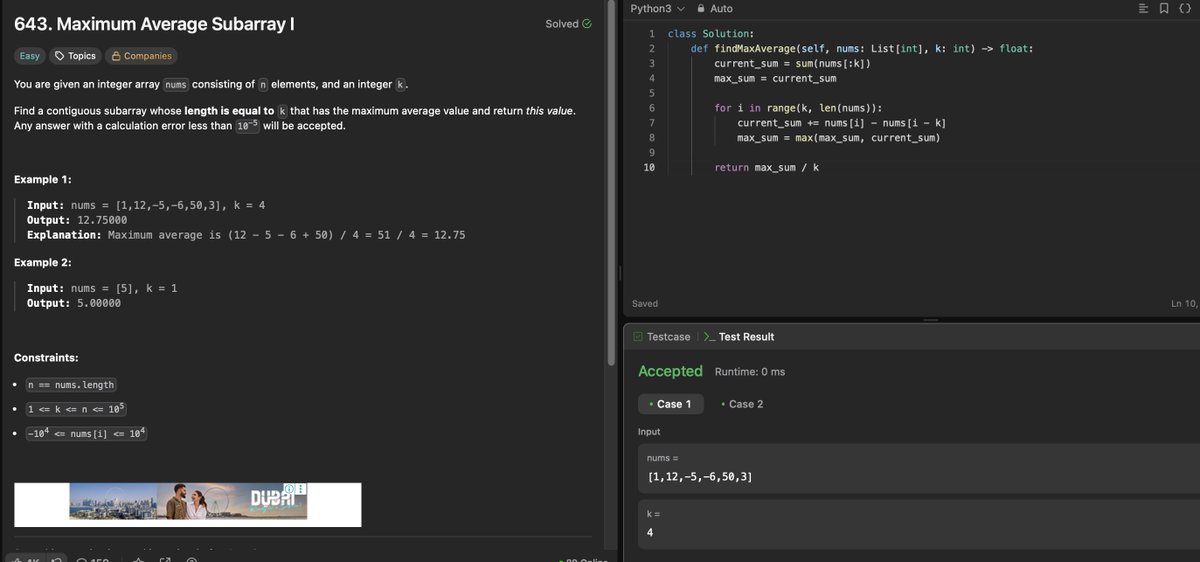Select the Case 1 tab
The height and width of the screenshot is (562, 1200).
(671, 404)
